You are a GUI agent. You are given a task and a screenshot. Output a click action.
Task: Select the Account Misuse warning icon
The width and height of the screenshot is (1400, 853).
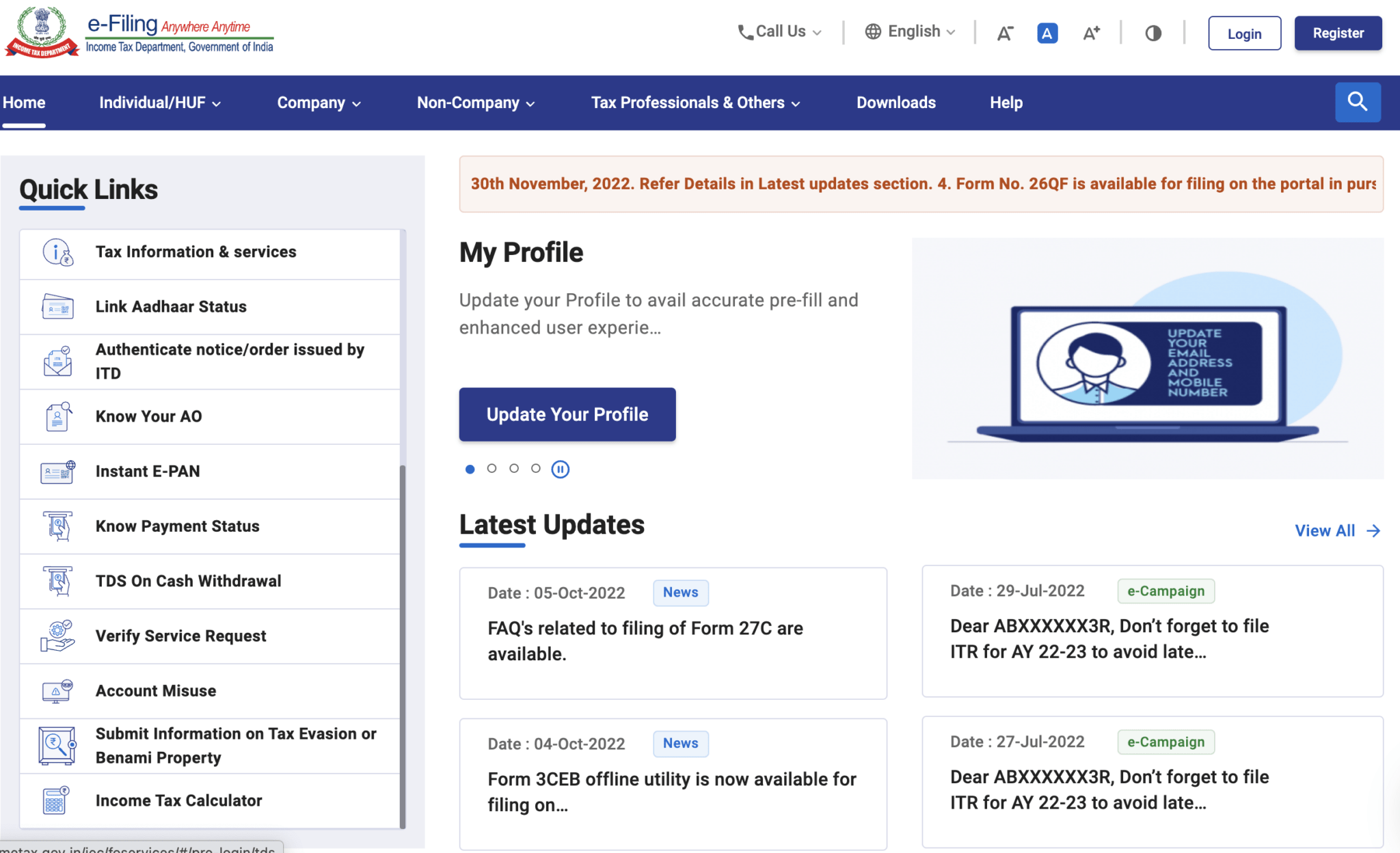(x=57, y=690)
